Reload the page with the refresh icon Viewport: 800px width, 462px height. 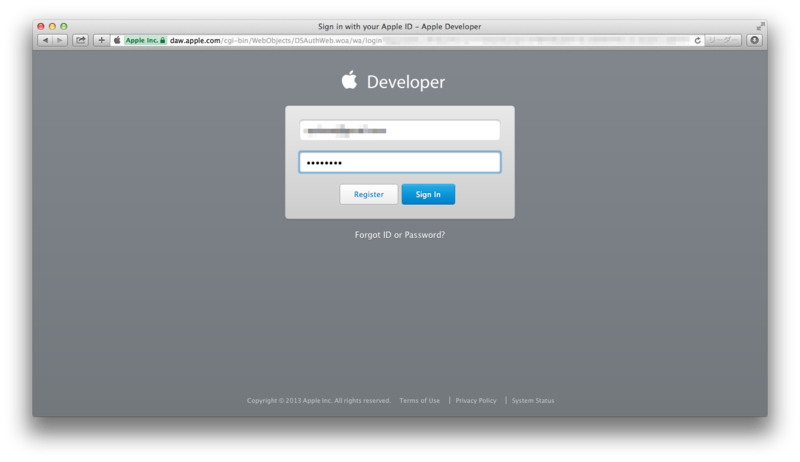(697, 40)
